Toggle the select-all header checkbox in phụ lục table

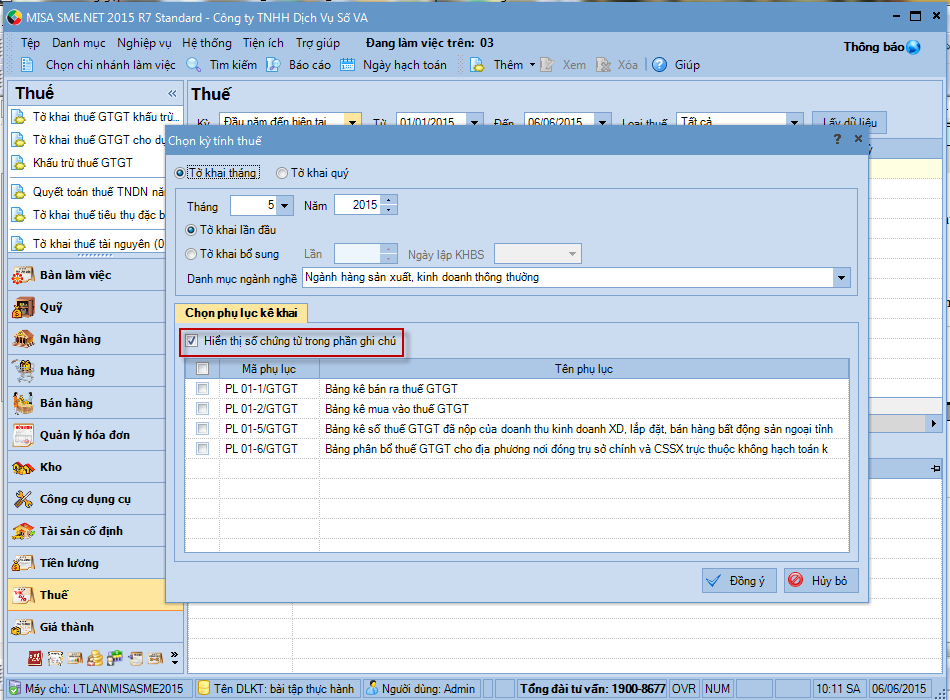[202, 368]
